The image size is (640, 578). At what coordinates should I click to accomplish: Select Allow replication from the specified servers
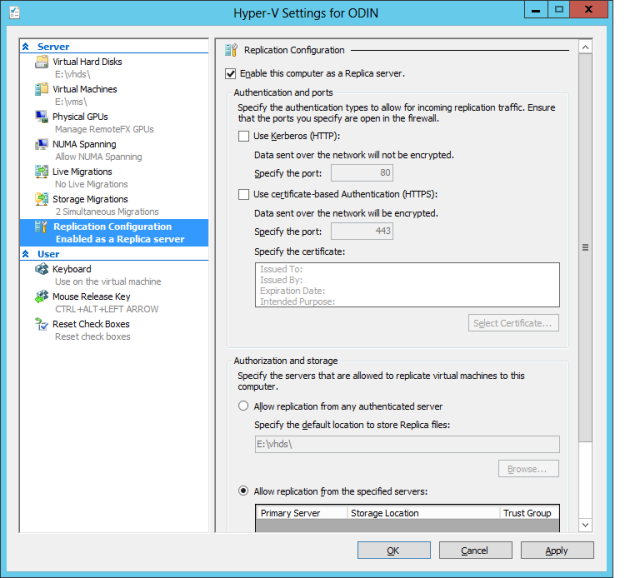point(243,491)
